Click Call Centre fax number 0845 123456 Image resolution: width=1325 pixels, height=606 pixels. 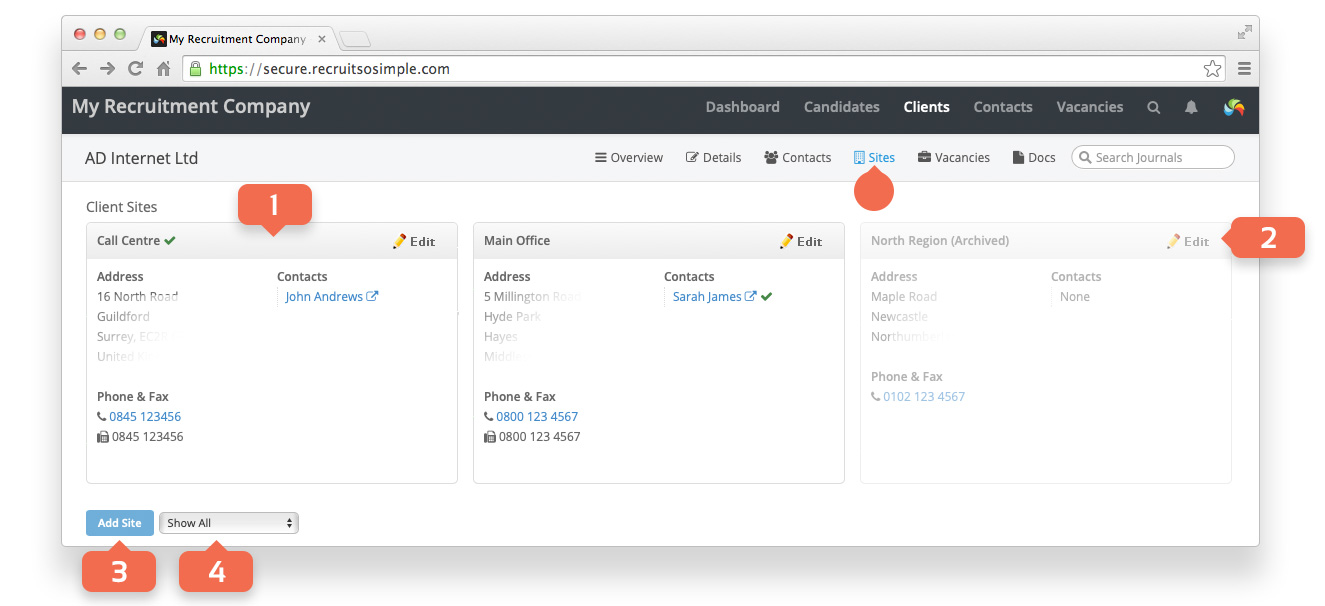click(147, 437)
